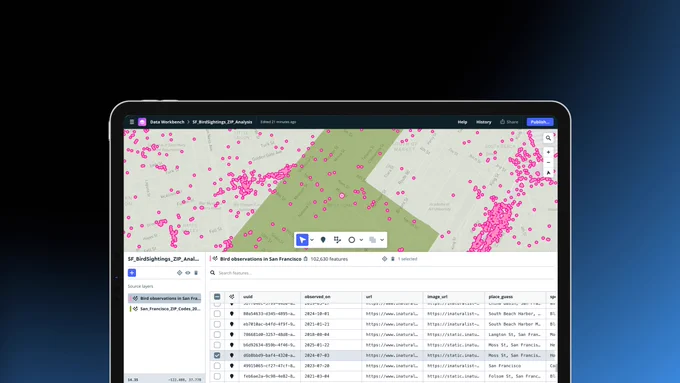Click point icon in 2024-10-01 row

pos(232,314)
